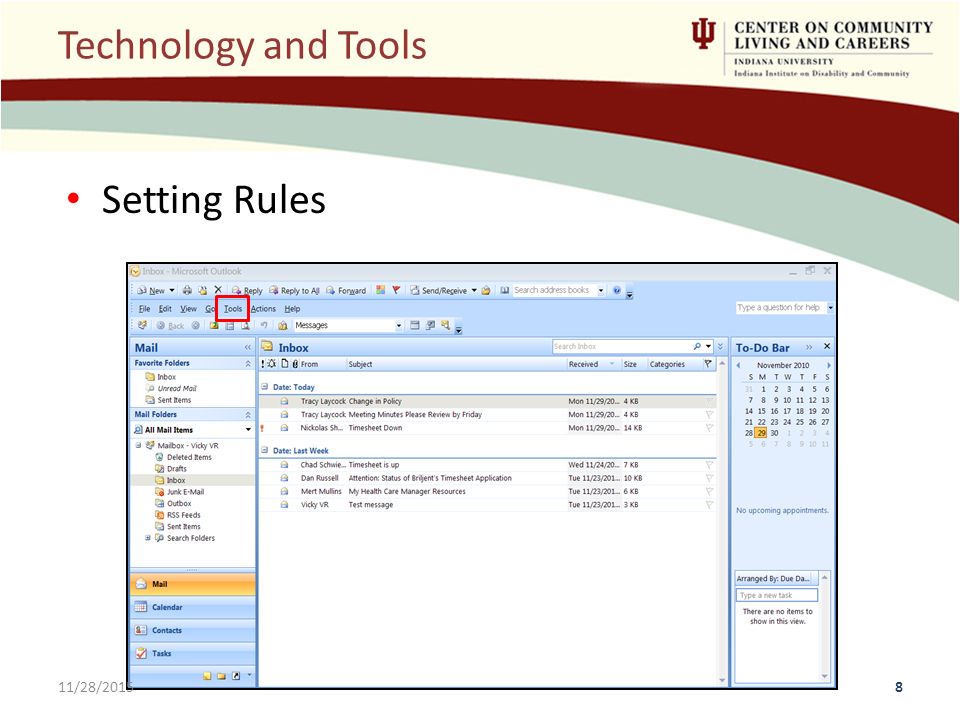Viewport: 960px width, 720px height.
Task: Click the Move to Folder icon
Action: [203, 290]
